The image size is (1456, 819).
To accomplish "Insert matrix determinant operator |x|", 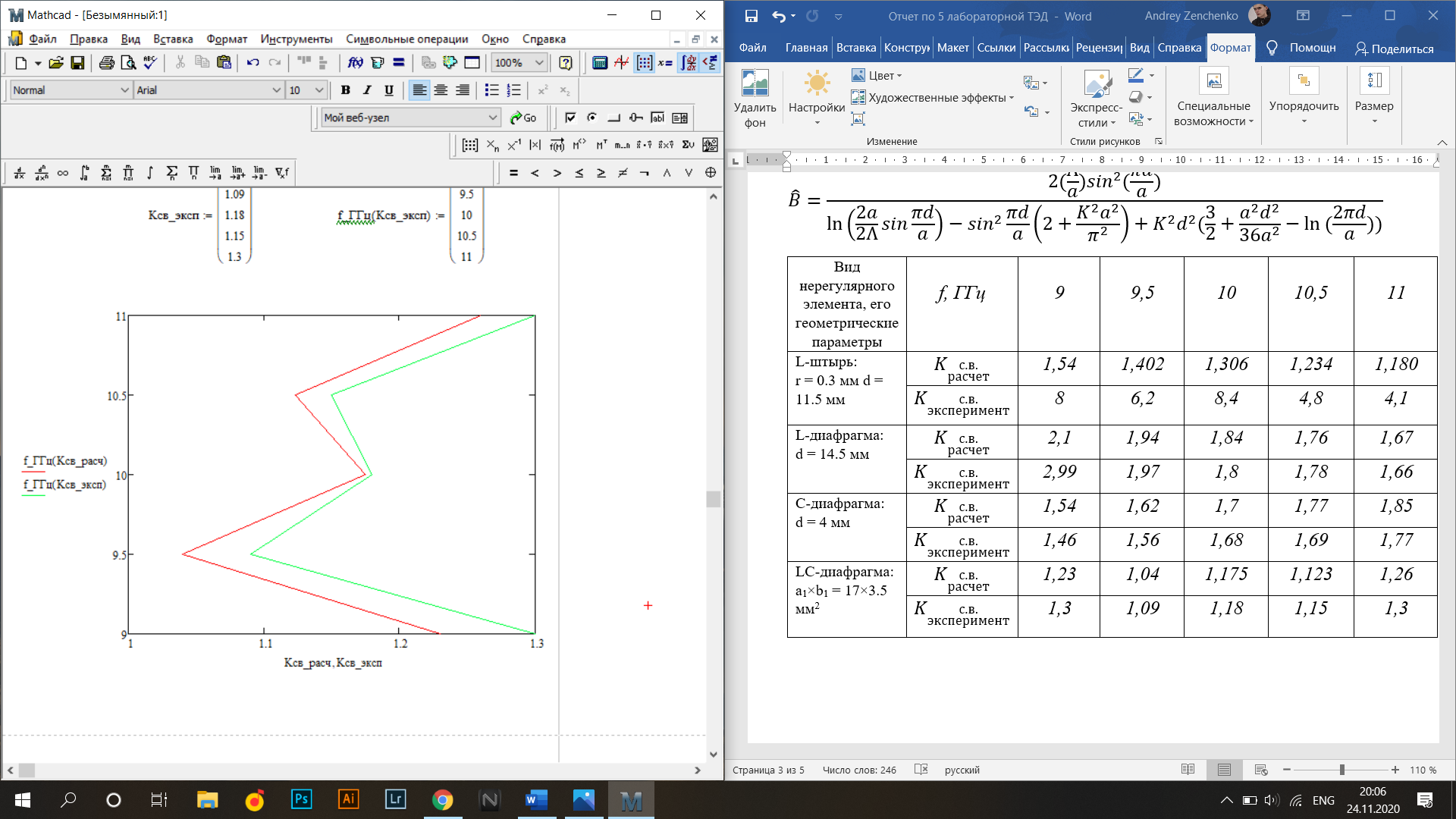I will (x=535, y=145).
